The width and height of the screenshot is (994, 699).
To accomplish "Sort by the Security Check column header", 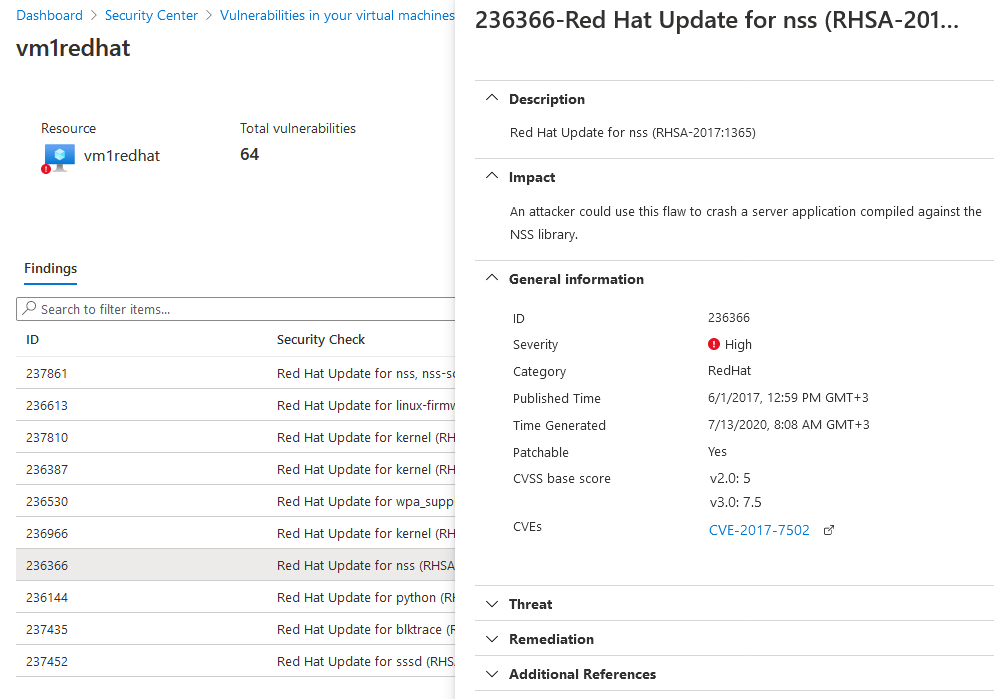I will tap(321, 340).
